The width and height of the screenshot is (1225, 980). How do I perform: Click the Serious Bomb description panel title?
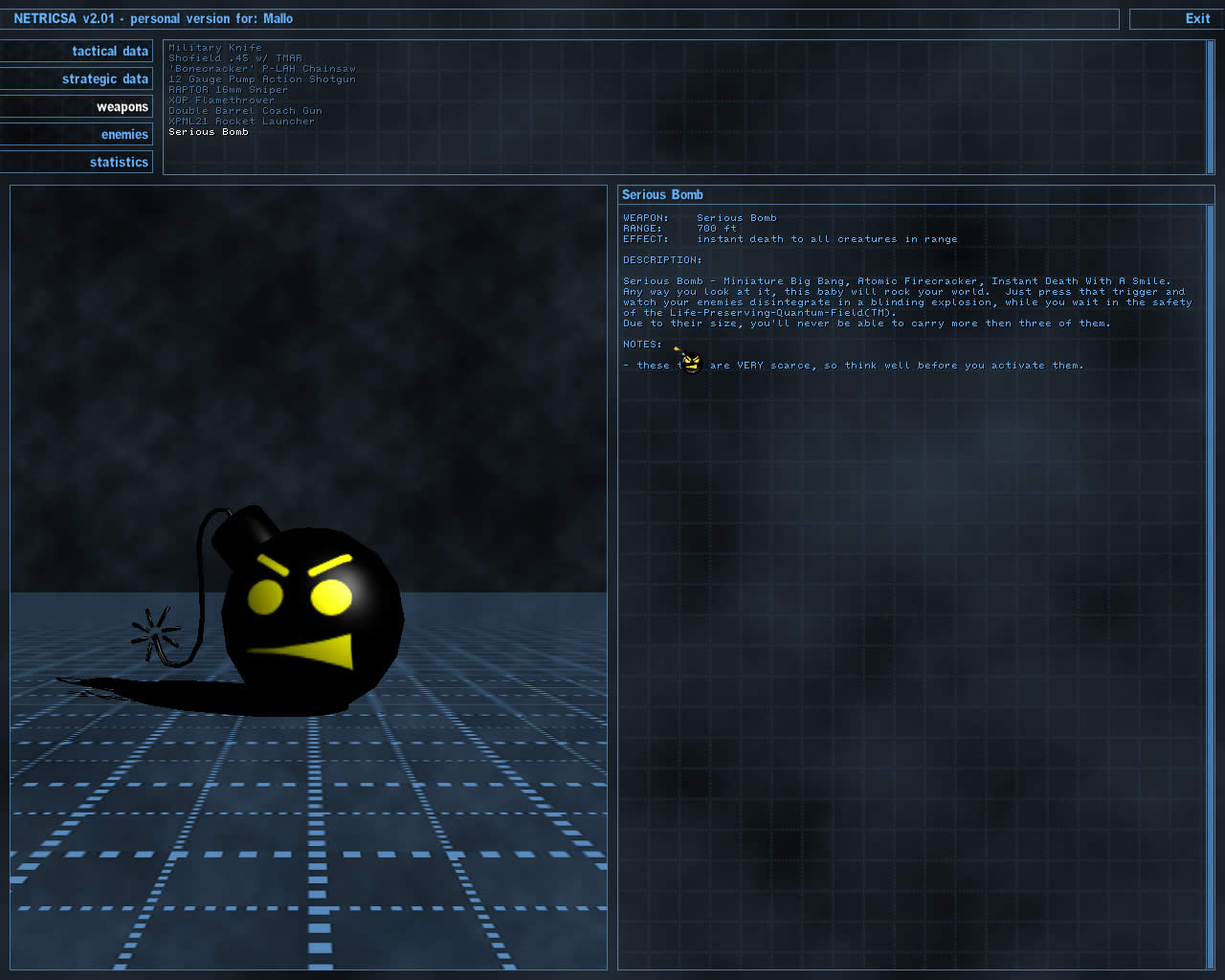662,195
